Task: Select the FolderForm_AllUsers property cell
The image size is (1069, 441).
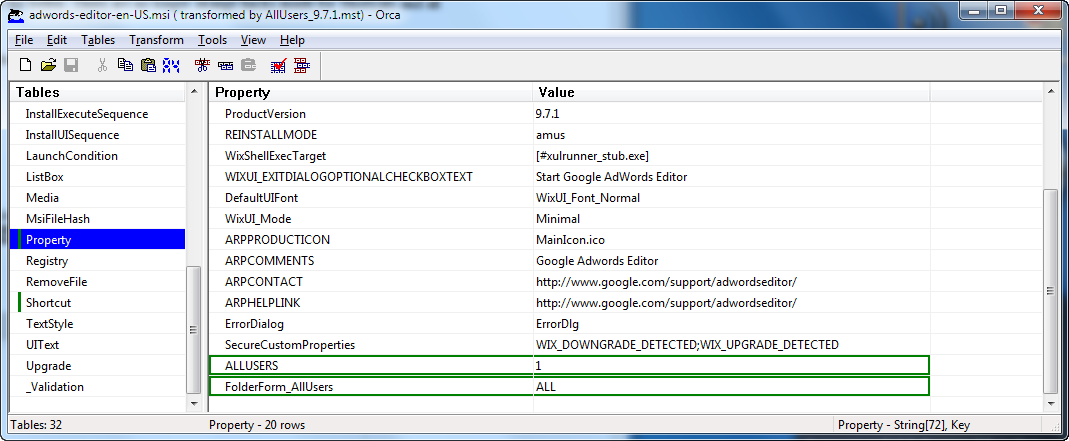Action: coord(371,387)
